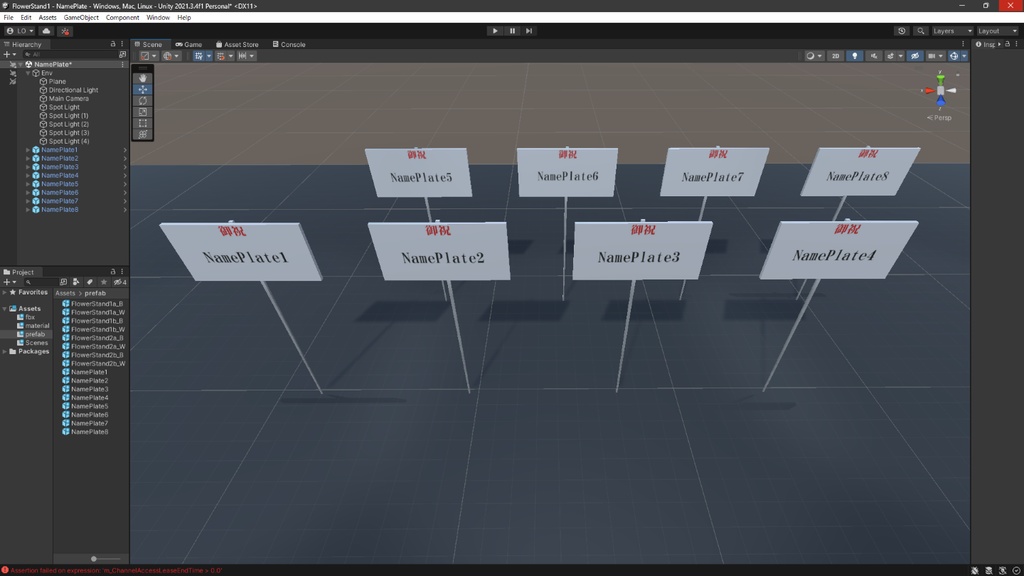Open the File menu
This screenshot has width=1024, height=576.
[8, 18]
